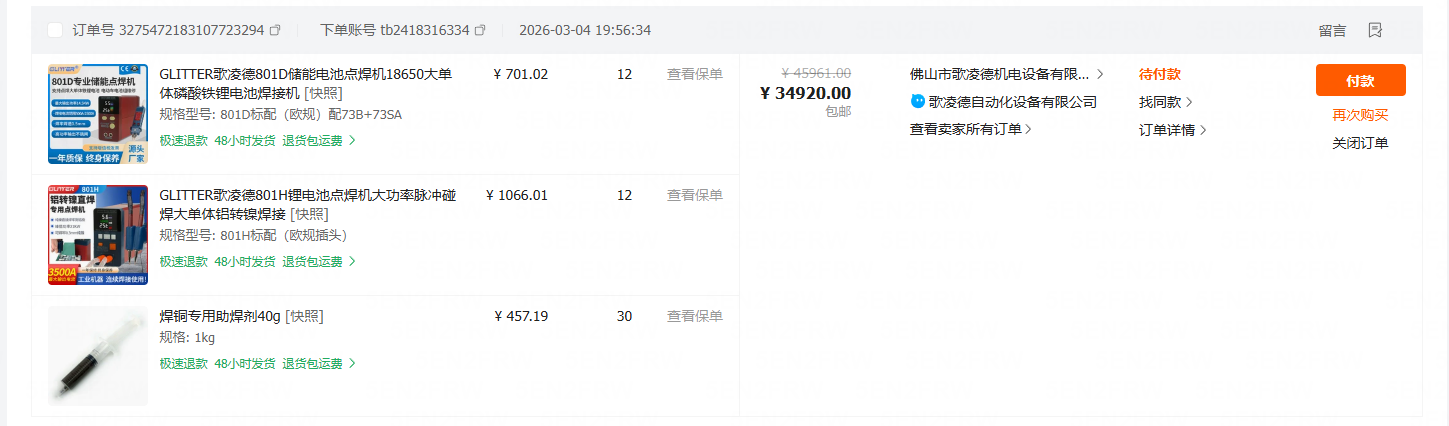Copy the order number
The width and height of the screenshot is (1449, 426).
click(x=276, y=30)
